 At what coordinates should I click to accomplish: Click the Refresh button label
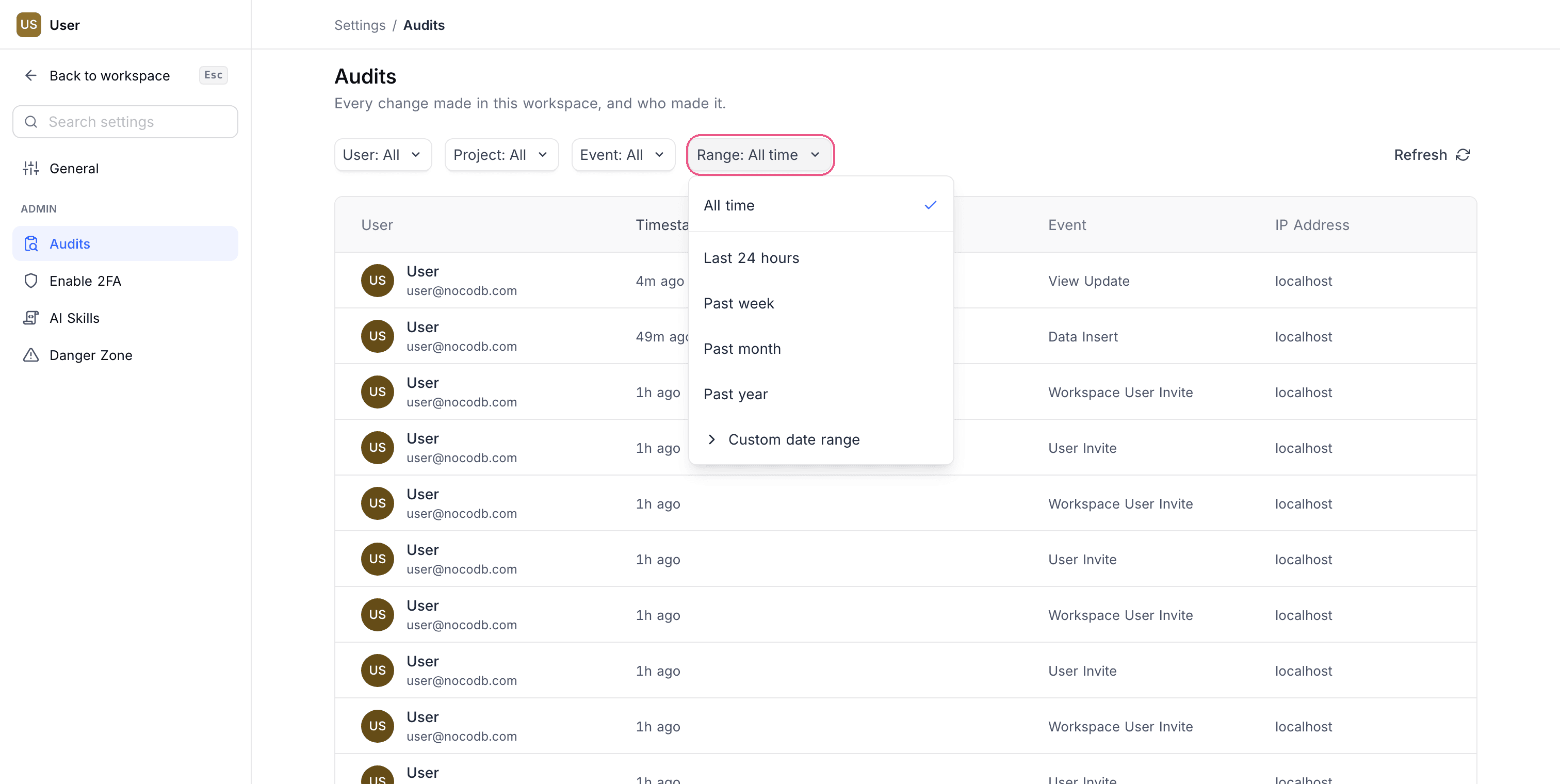point(1420,155)
